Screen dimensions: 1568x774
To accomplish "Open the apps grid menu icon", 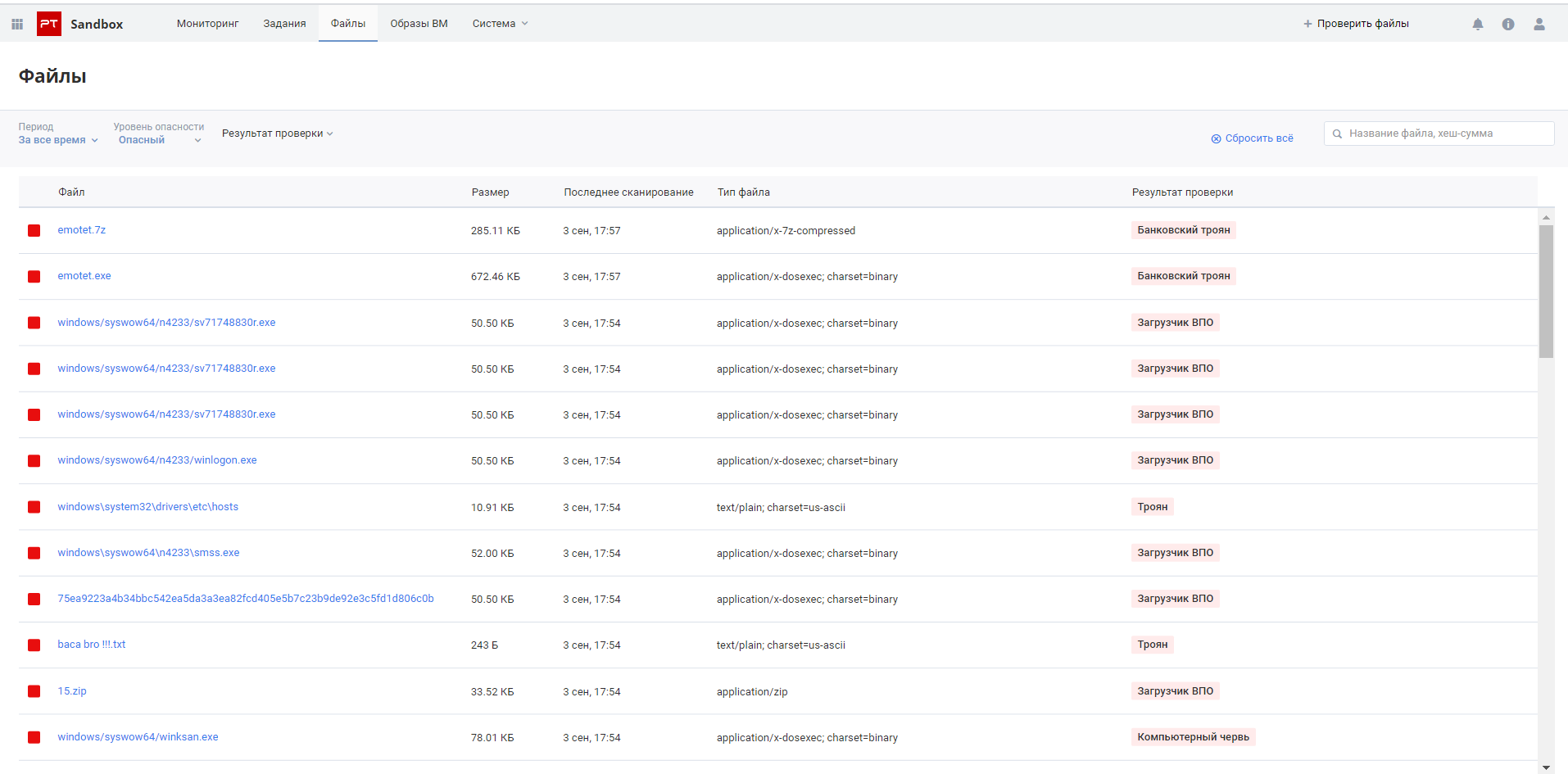I will (x=17, y=24).
